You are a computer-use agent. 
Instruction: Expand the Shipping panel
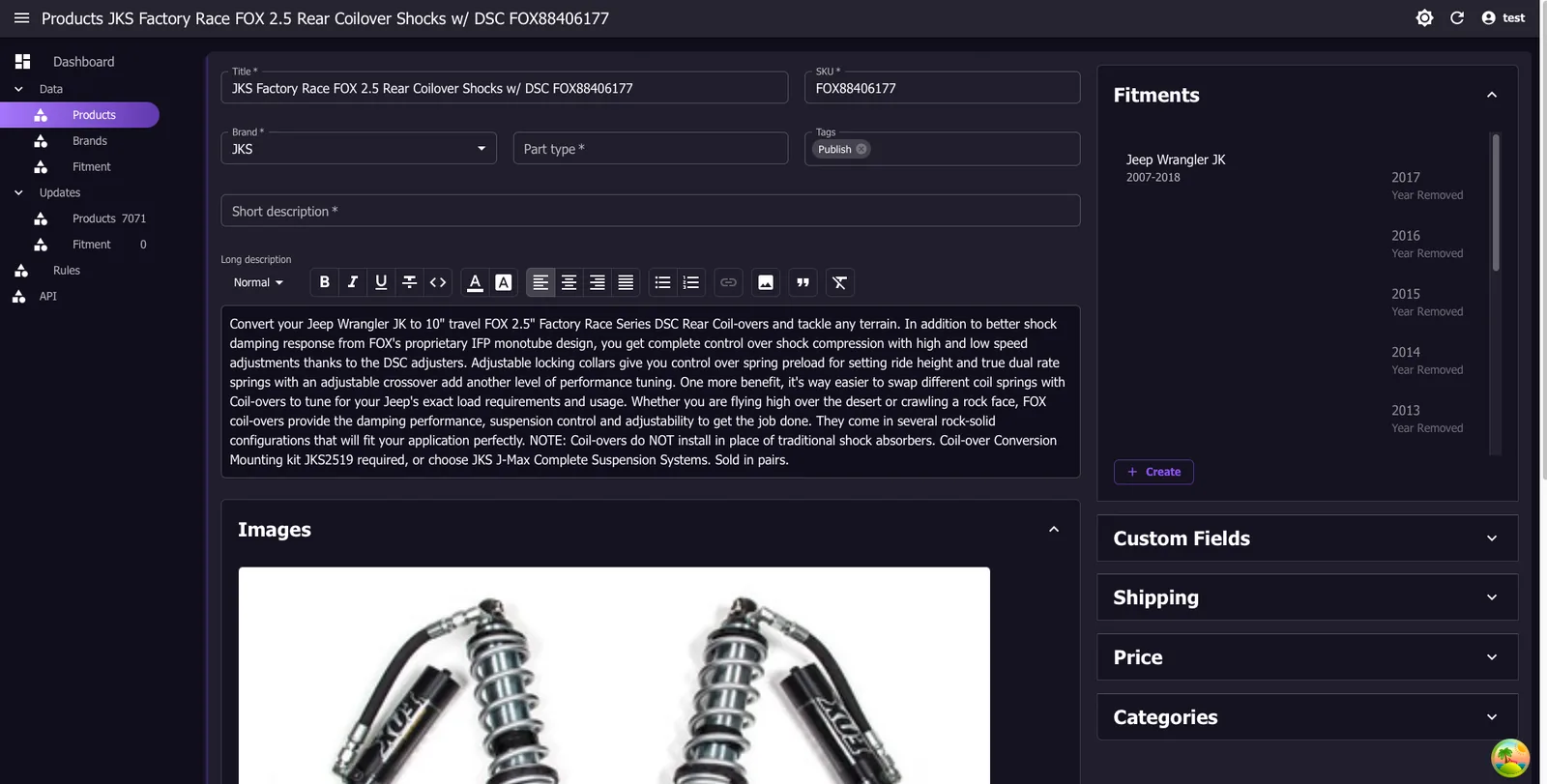pos(1307,597)
